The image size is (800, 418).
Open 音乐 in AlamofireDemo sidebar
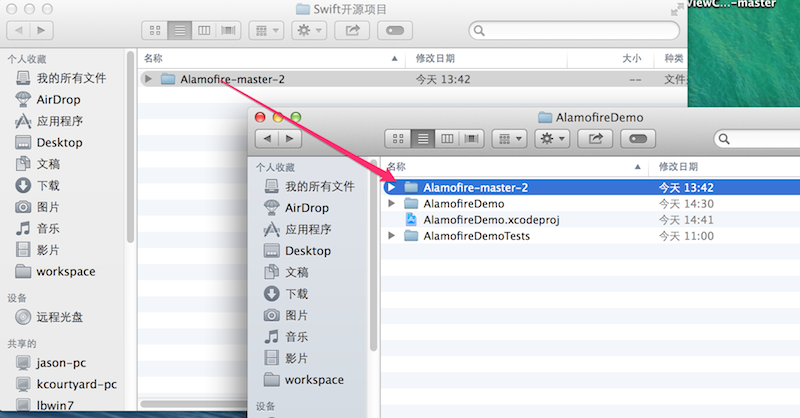286,336
